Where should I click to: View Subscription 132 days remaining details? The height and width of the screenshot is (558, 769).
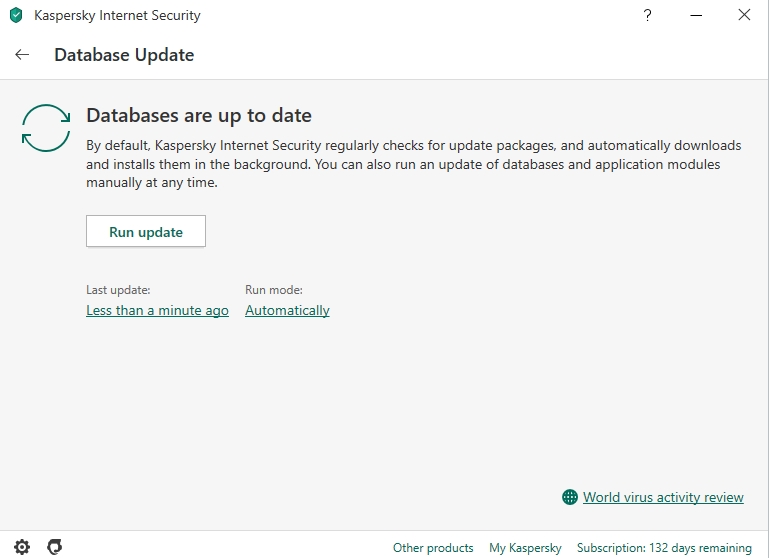[x=664, y=548]
